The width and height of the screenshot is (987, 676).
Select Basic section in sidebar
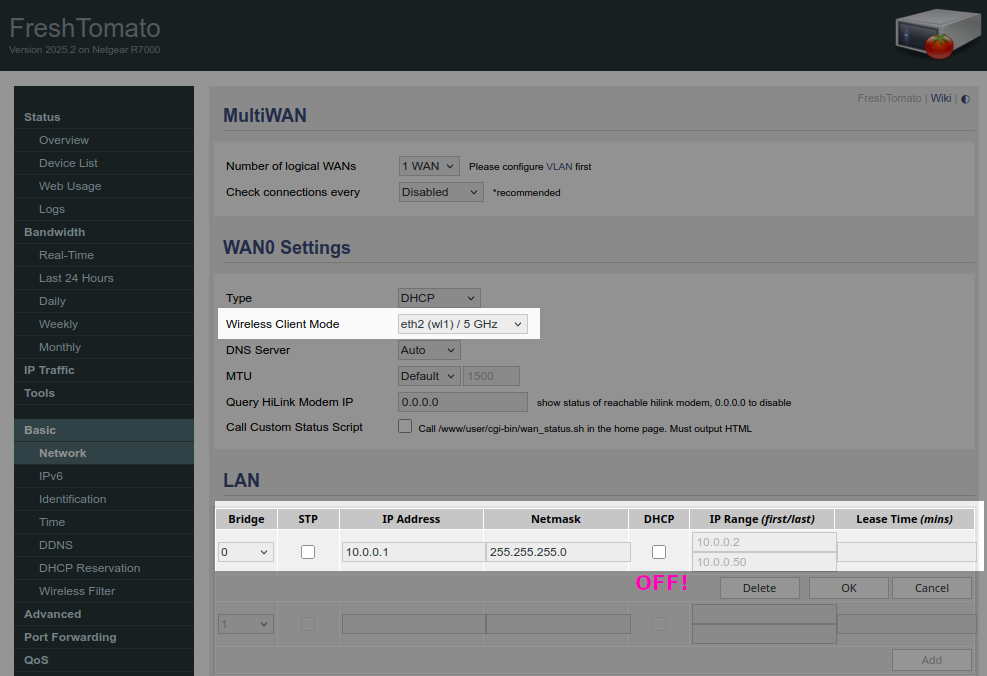[x=40, y=430]
